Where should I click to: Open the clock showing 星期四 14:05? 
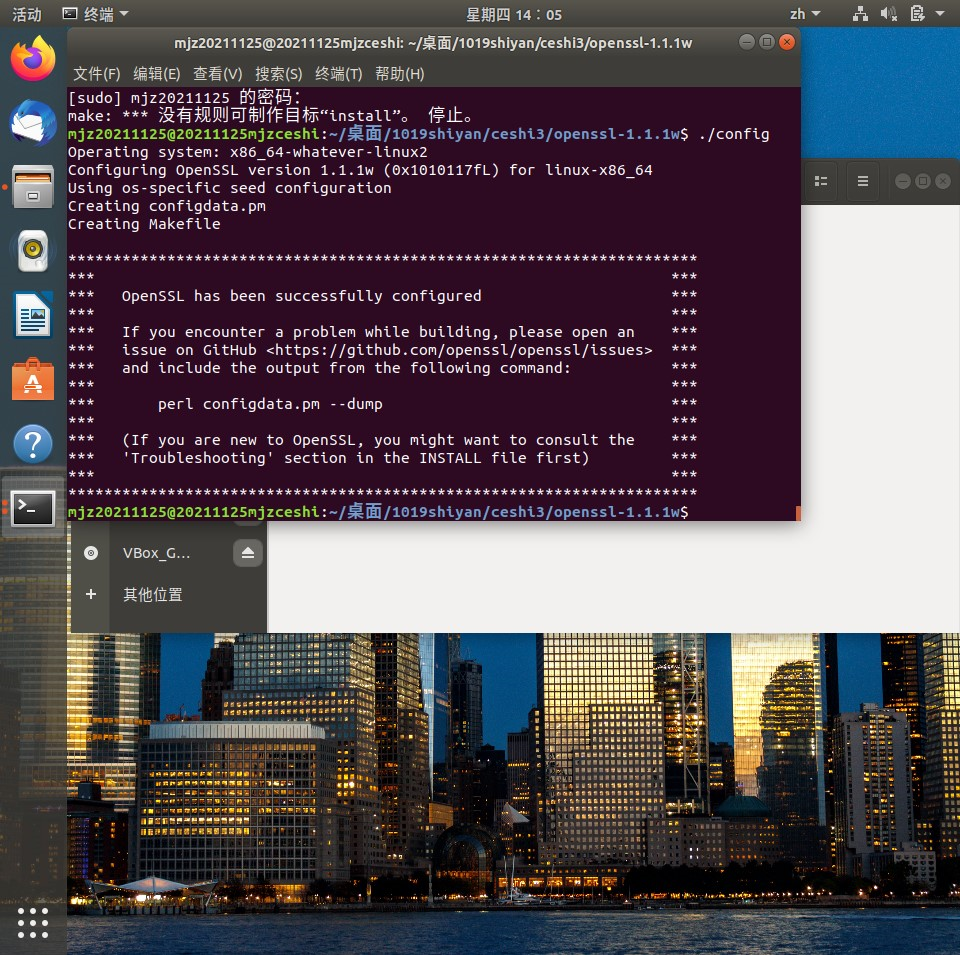[514, 14]
